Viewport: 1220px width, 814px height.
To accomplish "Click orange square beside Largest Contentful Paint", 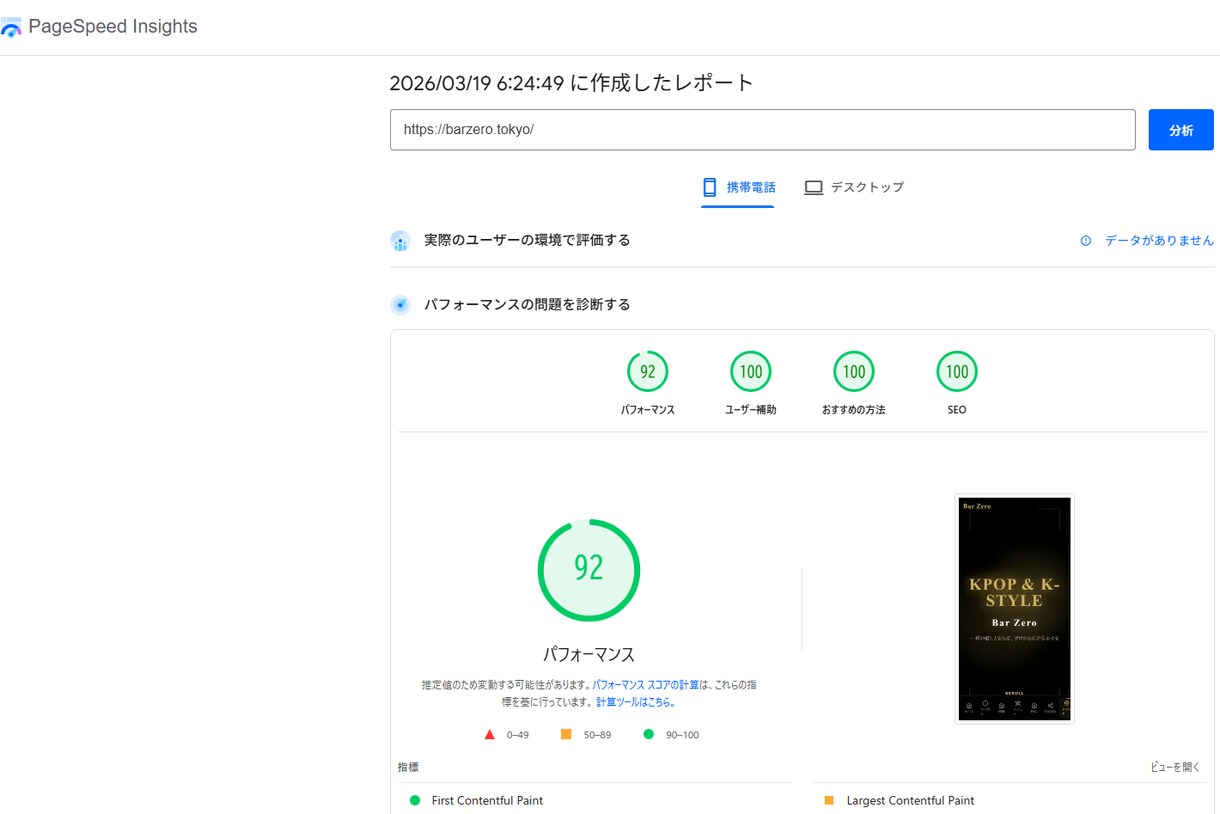I will coord(829,800).
